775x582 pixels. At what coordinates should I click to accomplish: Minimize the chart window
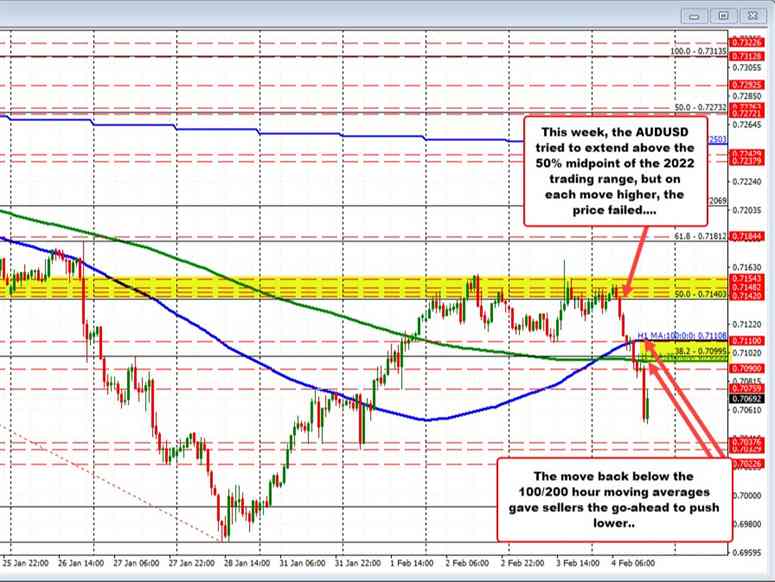[694, 16]
